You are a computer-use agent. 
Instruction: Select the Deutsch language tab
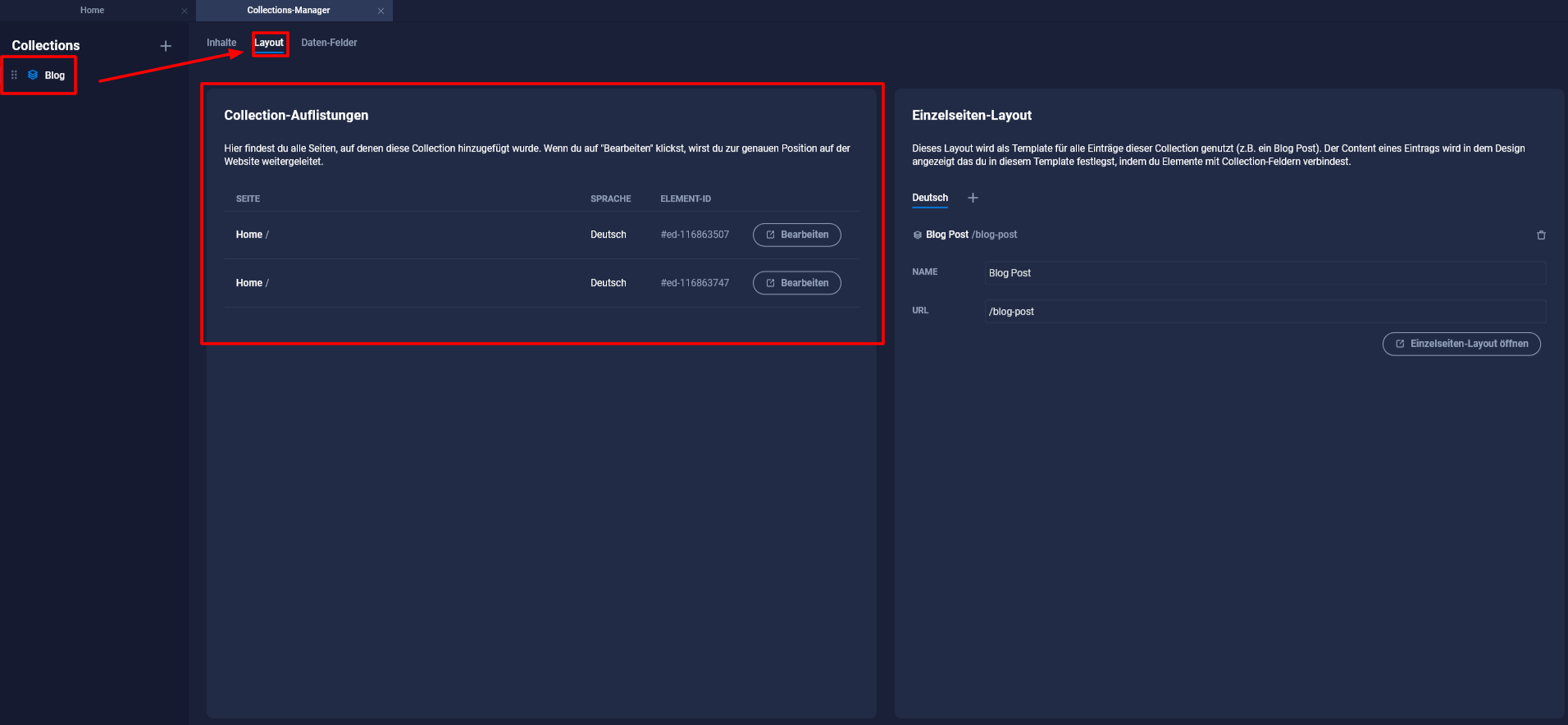click(930, 198)
